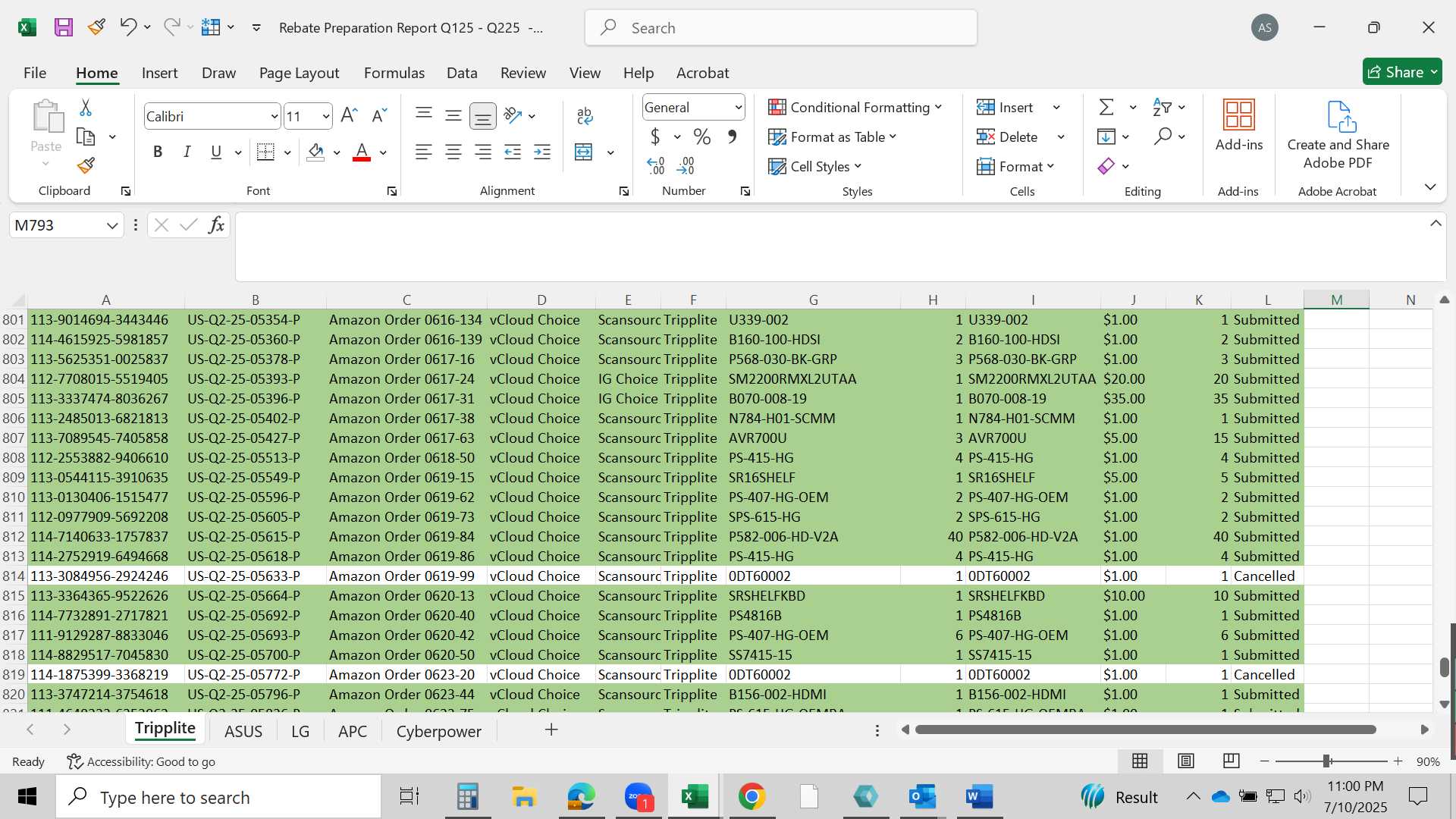Image resolution: width=1456 pixels, height=819 pixels.
Task: Click the Format Painter brush icon
Action: [86, 165]
